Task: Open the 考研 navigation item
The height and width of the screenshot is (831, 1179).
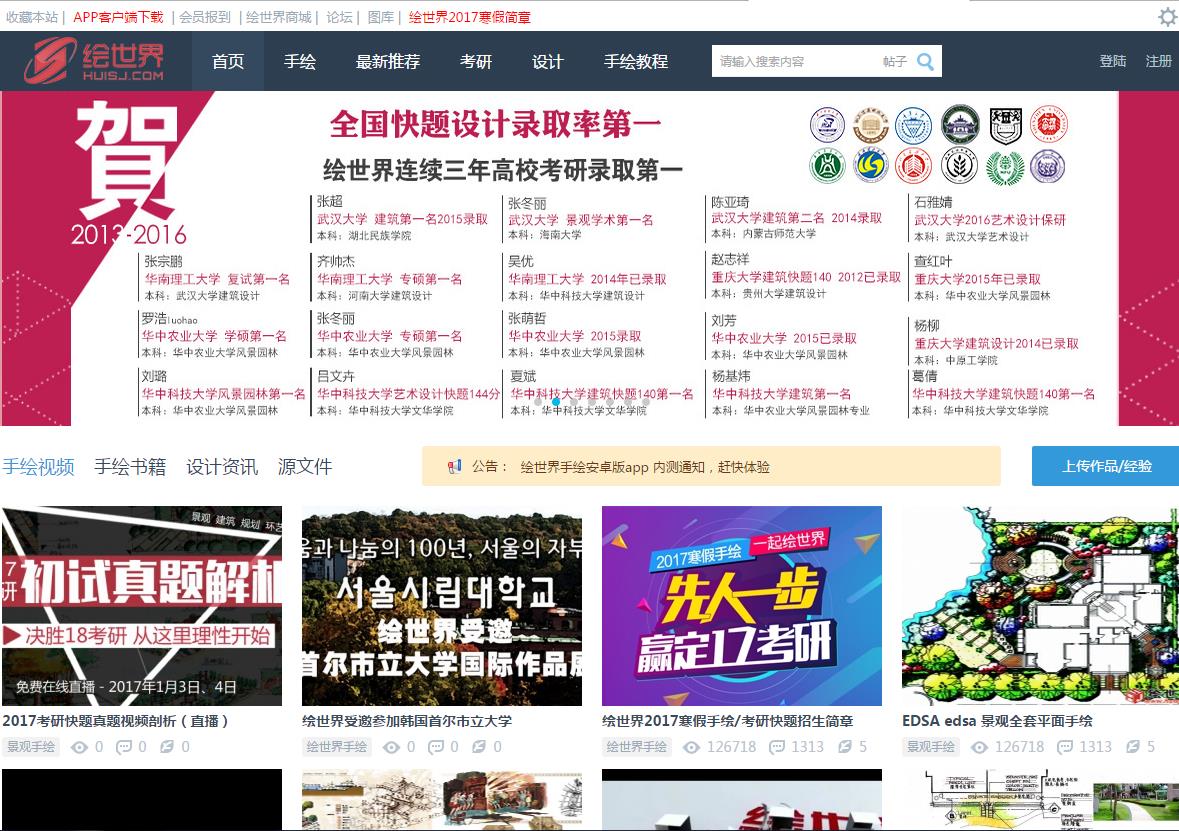Action: (x=476, y=62)
